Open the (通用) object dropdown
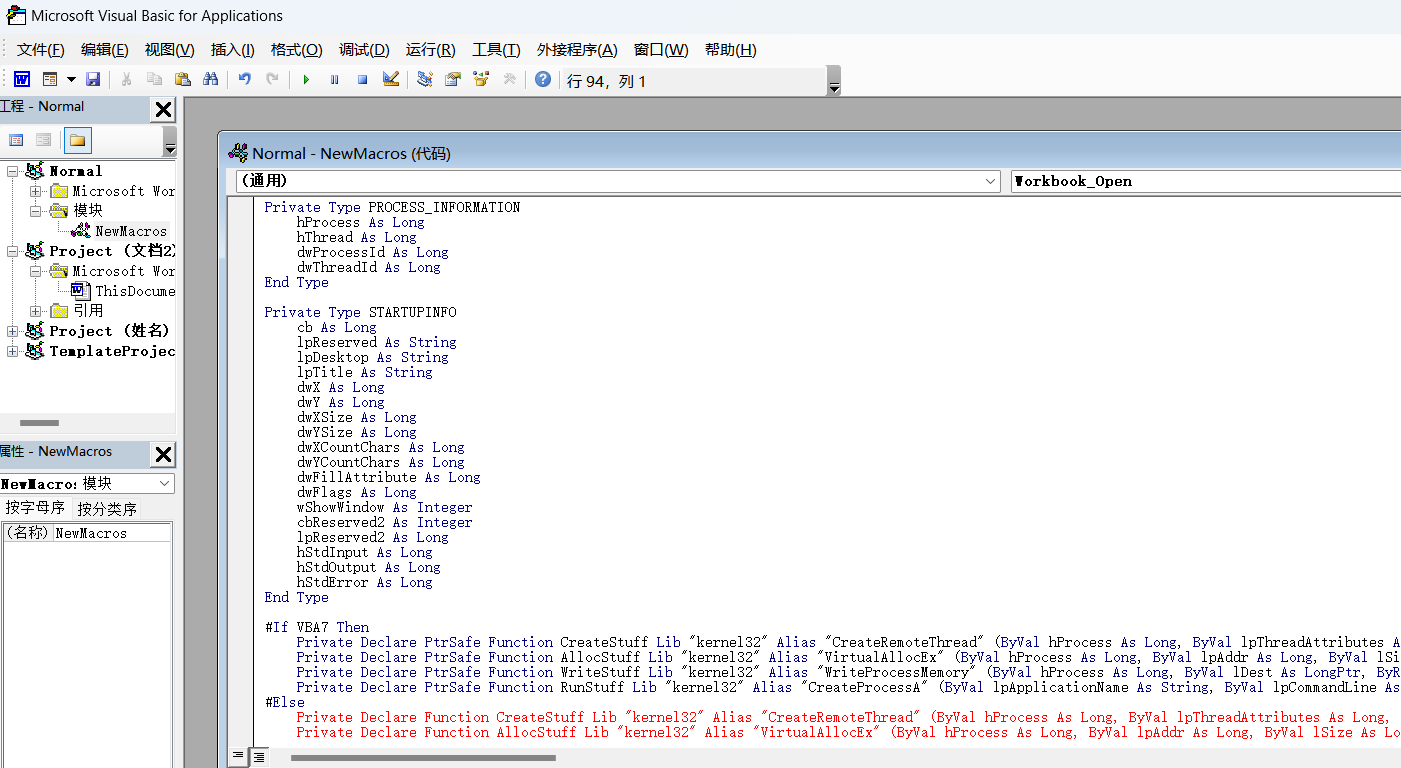This screenshot has width=1401, height=768. click(618, 181)
